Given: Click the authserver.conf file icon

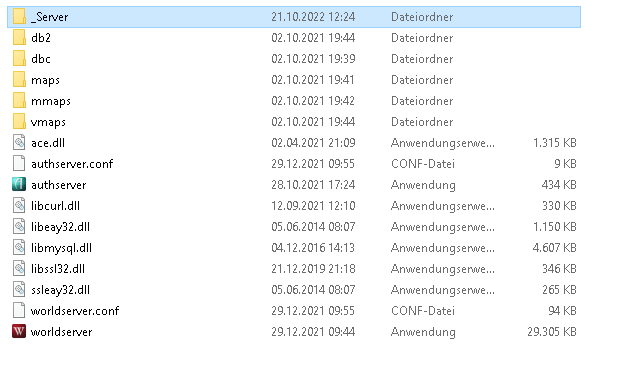Looking at the screenshot, I should (19, 164).
